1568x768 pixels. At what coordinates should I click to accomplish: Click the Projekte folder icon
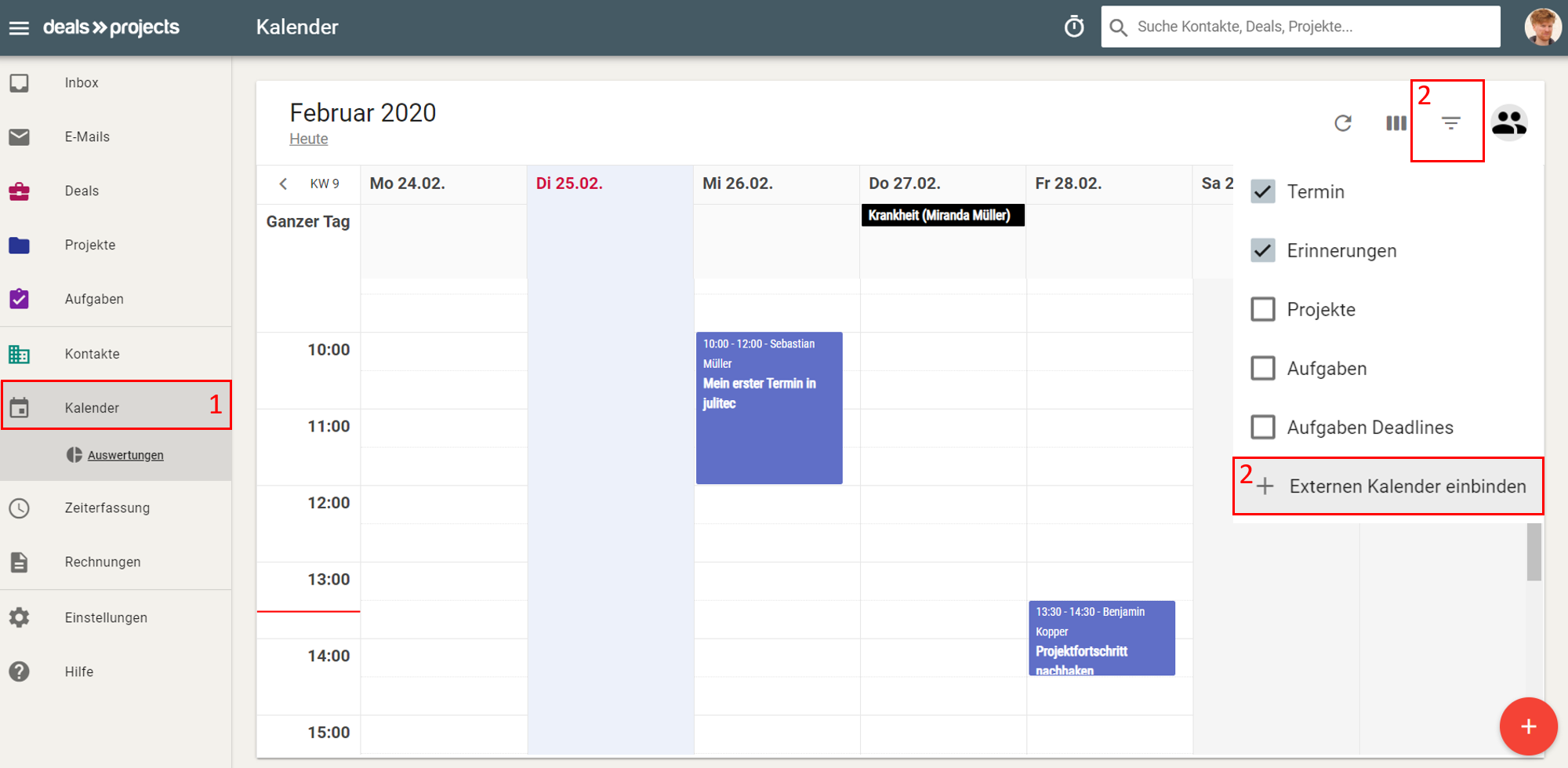(x=20, y=245)
